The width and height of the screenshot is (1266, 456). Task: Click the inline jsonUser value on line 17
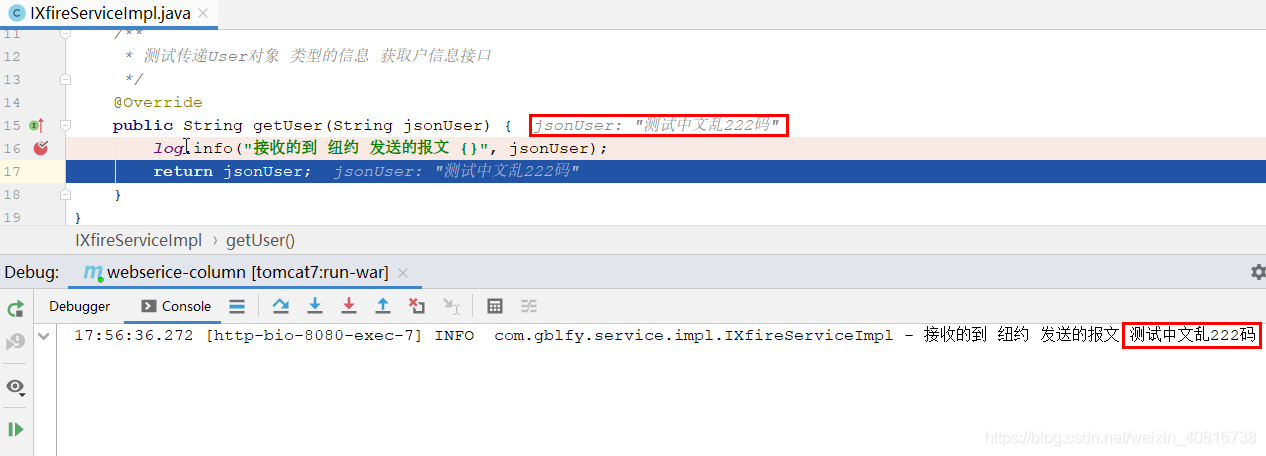tap(457, 171)
